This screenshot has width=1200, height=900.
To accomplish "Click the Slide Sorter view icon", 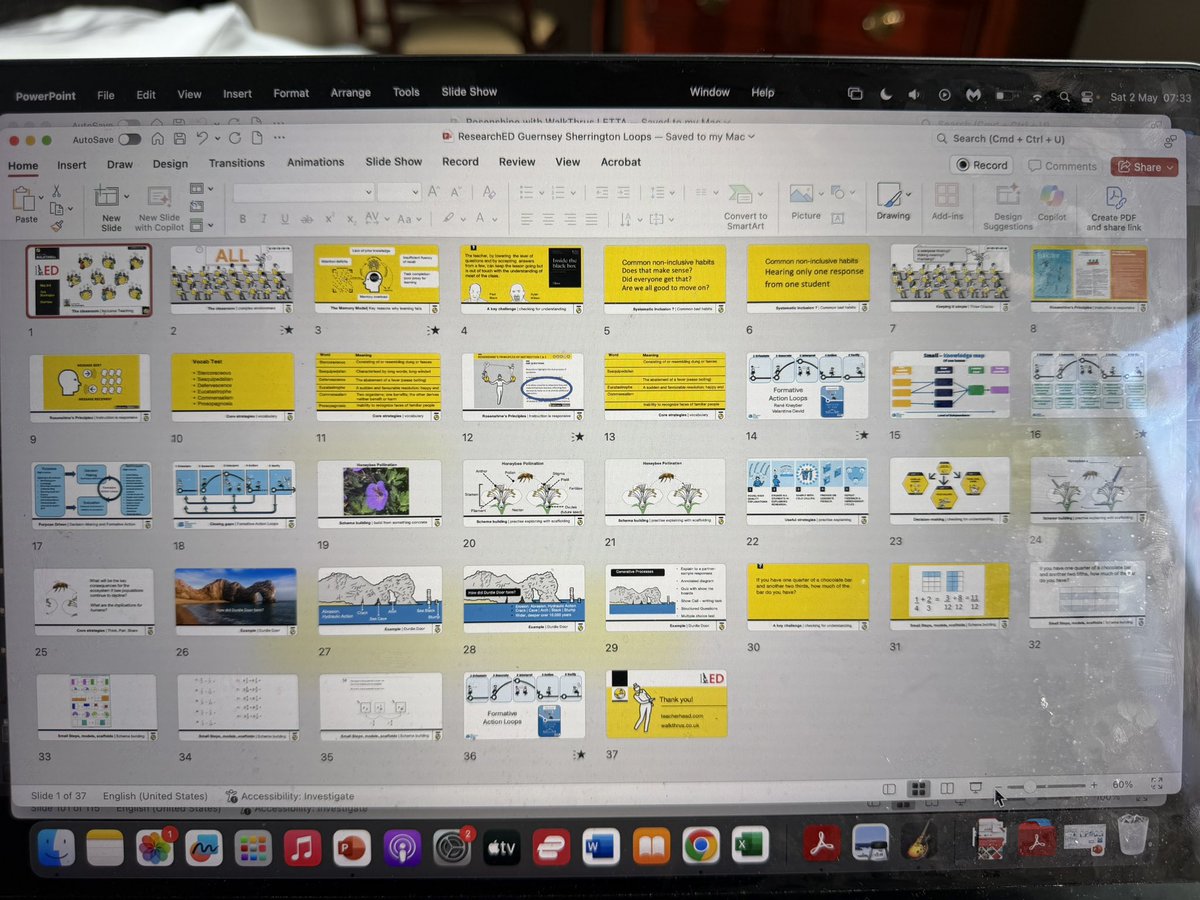I will click(x=919, y=788).
